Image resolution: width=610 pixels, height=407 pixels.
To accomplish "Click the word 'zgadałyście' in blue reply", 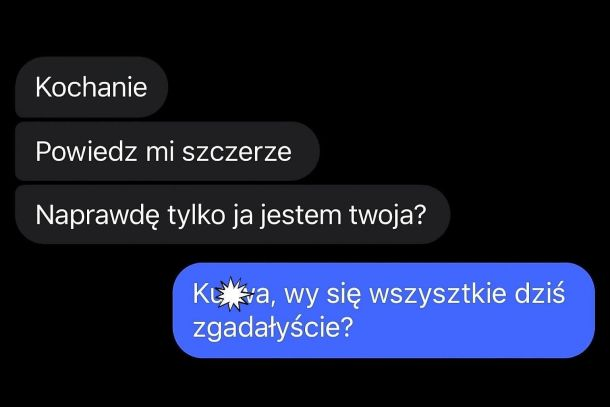I will coord(264,328).
